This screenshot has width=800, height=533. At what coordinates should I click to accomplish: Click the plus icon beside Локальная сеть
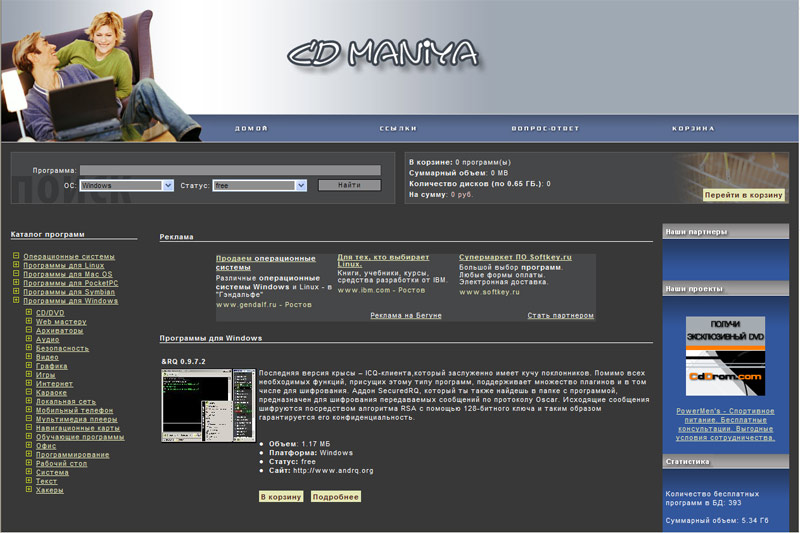tap(29, 401)
